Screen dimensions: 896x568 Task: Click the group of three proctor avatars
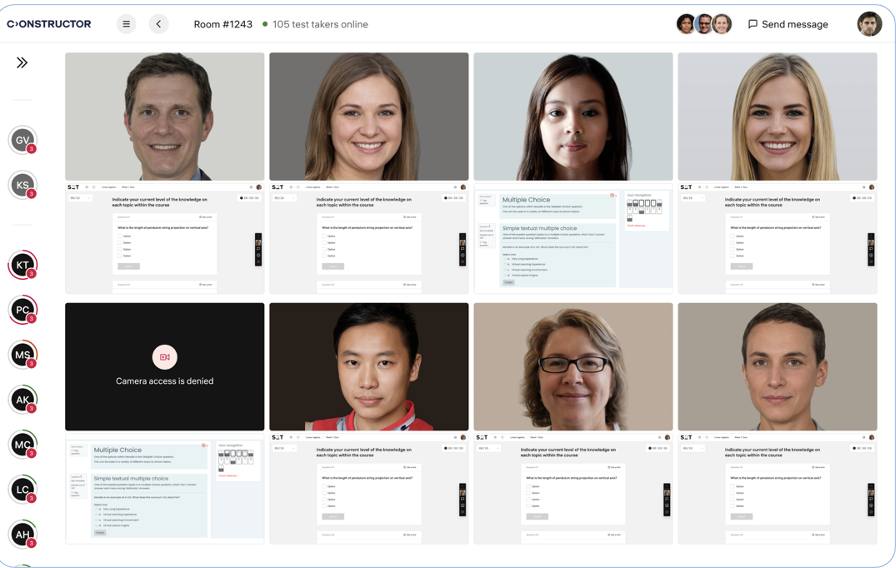click(704, 24)
